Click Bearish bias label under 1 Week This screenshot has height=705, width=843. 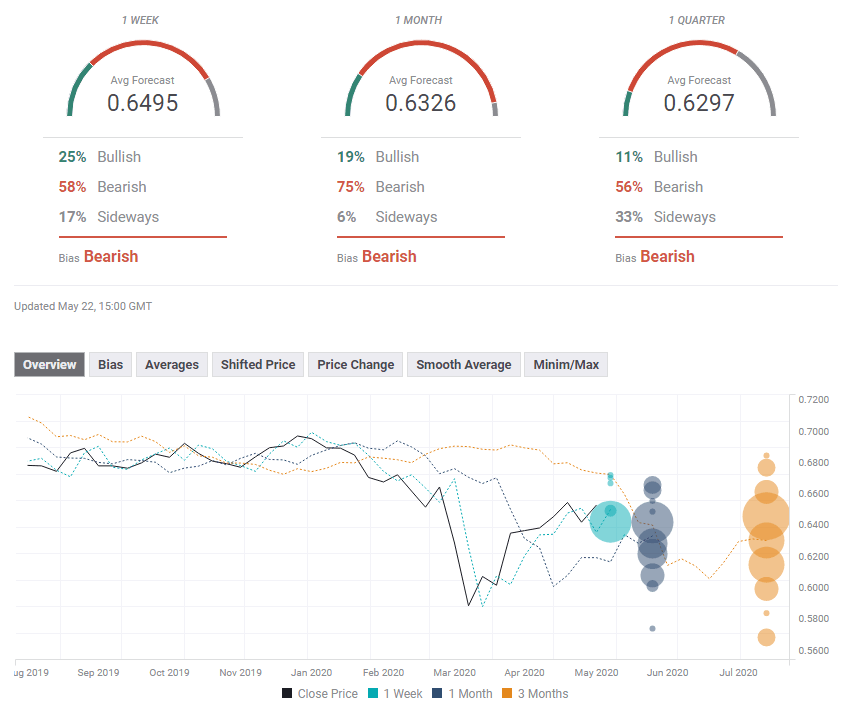click(x=111, y=257)
